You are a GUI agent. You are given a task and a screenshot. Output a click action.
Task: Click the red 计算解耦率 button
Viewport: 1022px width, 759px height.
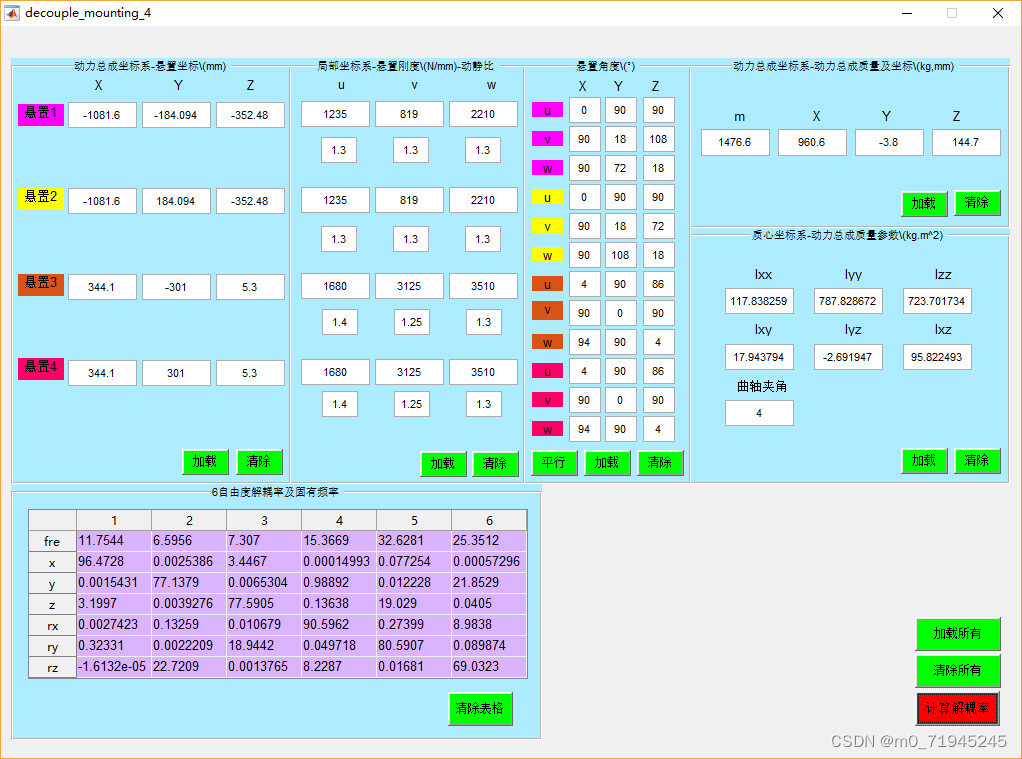tap(957, 708)
